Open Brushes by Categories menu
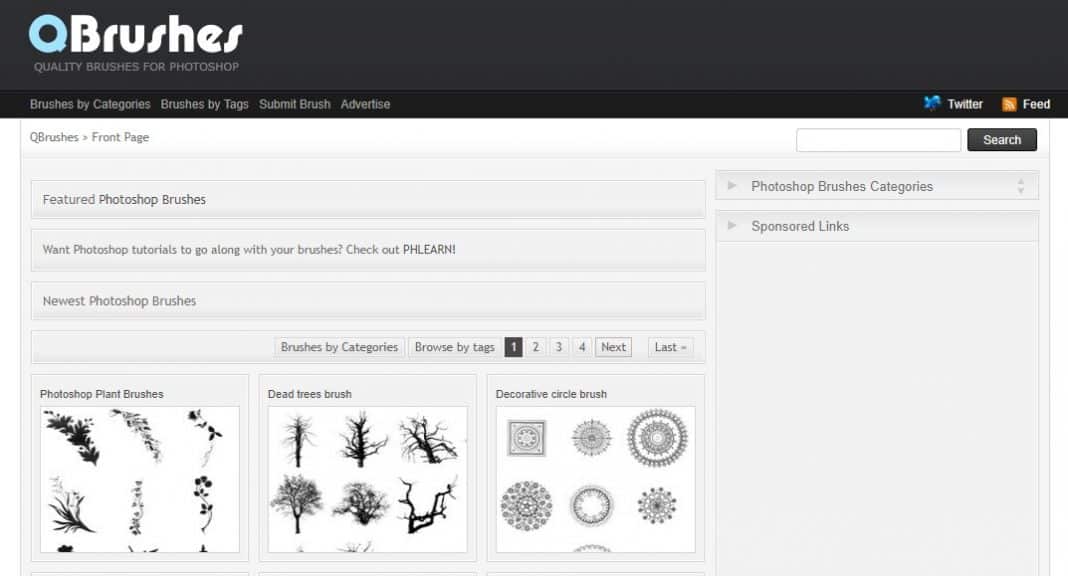The height and width of the screenshot is (576, 1068). [x=90, y=104]
